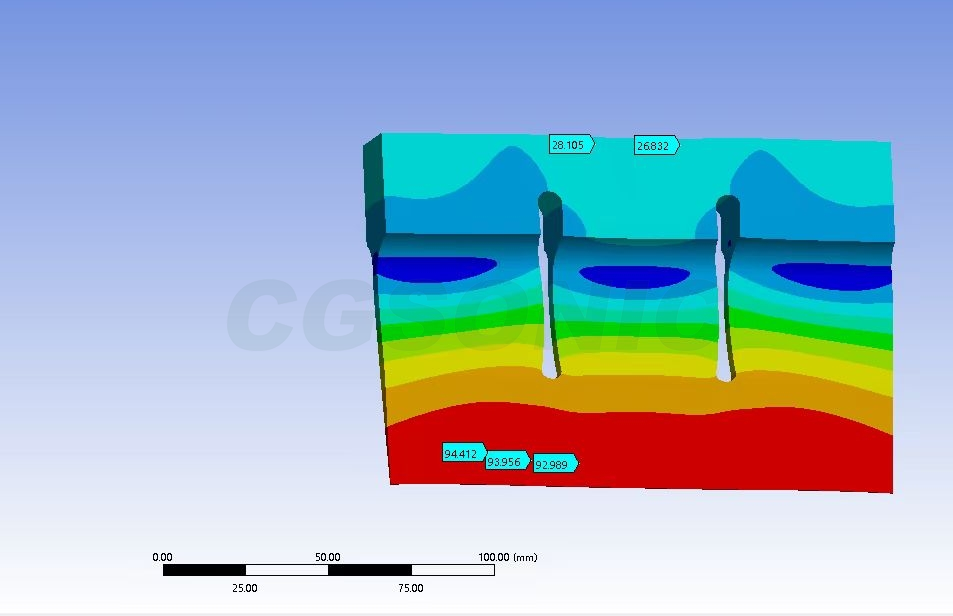
Task: Select the bottom end of the right slot
Action: click(726, 374)
